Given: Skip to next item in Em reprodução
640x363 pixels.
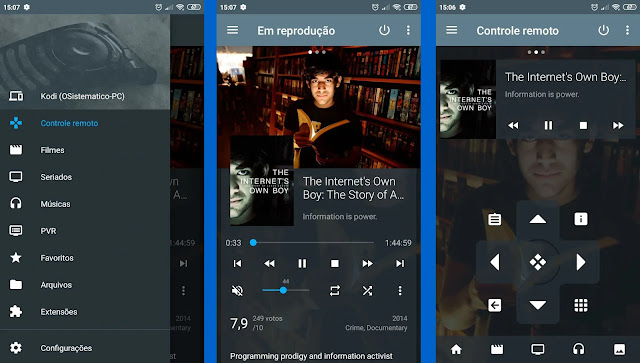Looking at the screenshot, I should 400,264.
